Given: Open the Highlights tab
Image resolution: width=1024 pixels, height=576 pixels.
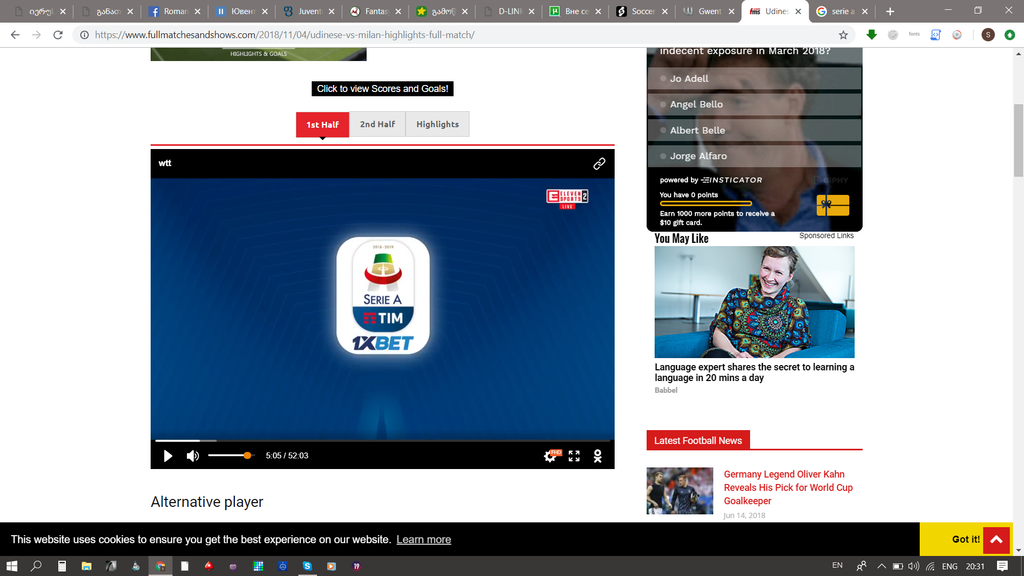Looking at the screenshot, I should tap(438, 124).
